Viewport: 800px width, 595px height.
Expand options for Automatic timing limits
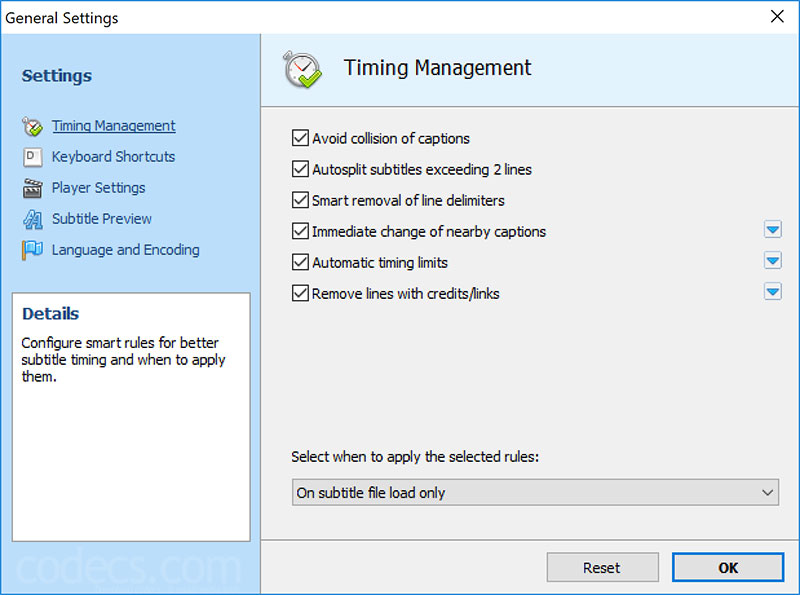coord(772,261)
